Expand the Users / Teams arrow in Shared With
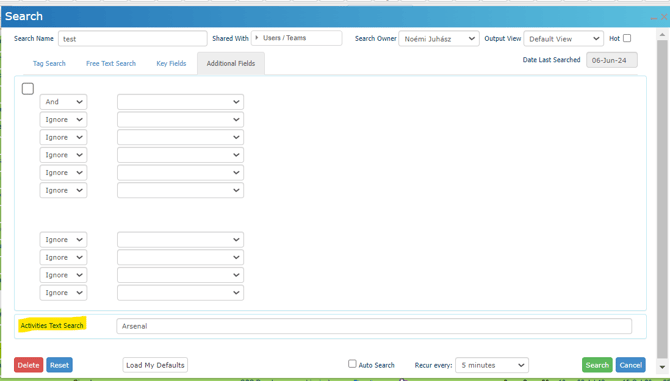Screen dimensions: 670x381 tap(256, 38)
